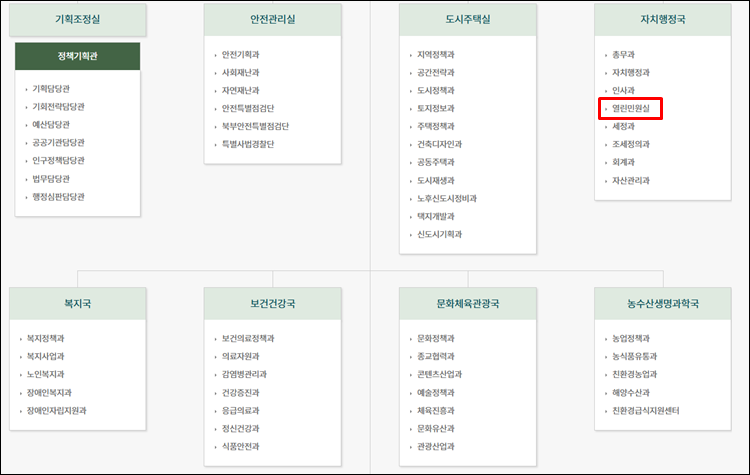Go to the 도시정책과 page

click(436, 90)
